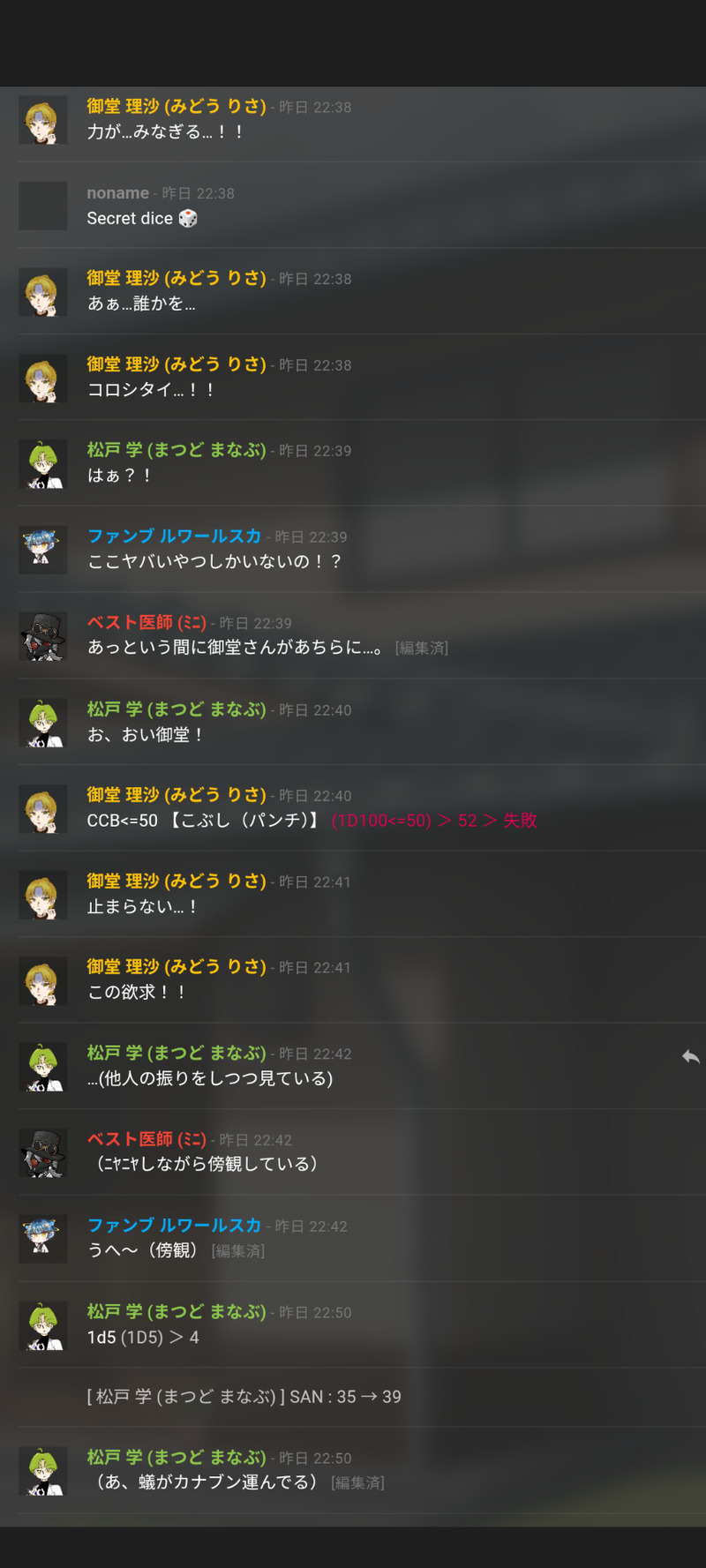The height and width of the screenshot is (1568, 706).
Task: Click the blank noname avatar placeholder
Action: [43, 206]
